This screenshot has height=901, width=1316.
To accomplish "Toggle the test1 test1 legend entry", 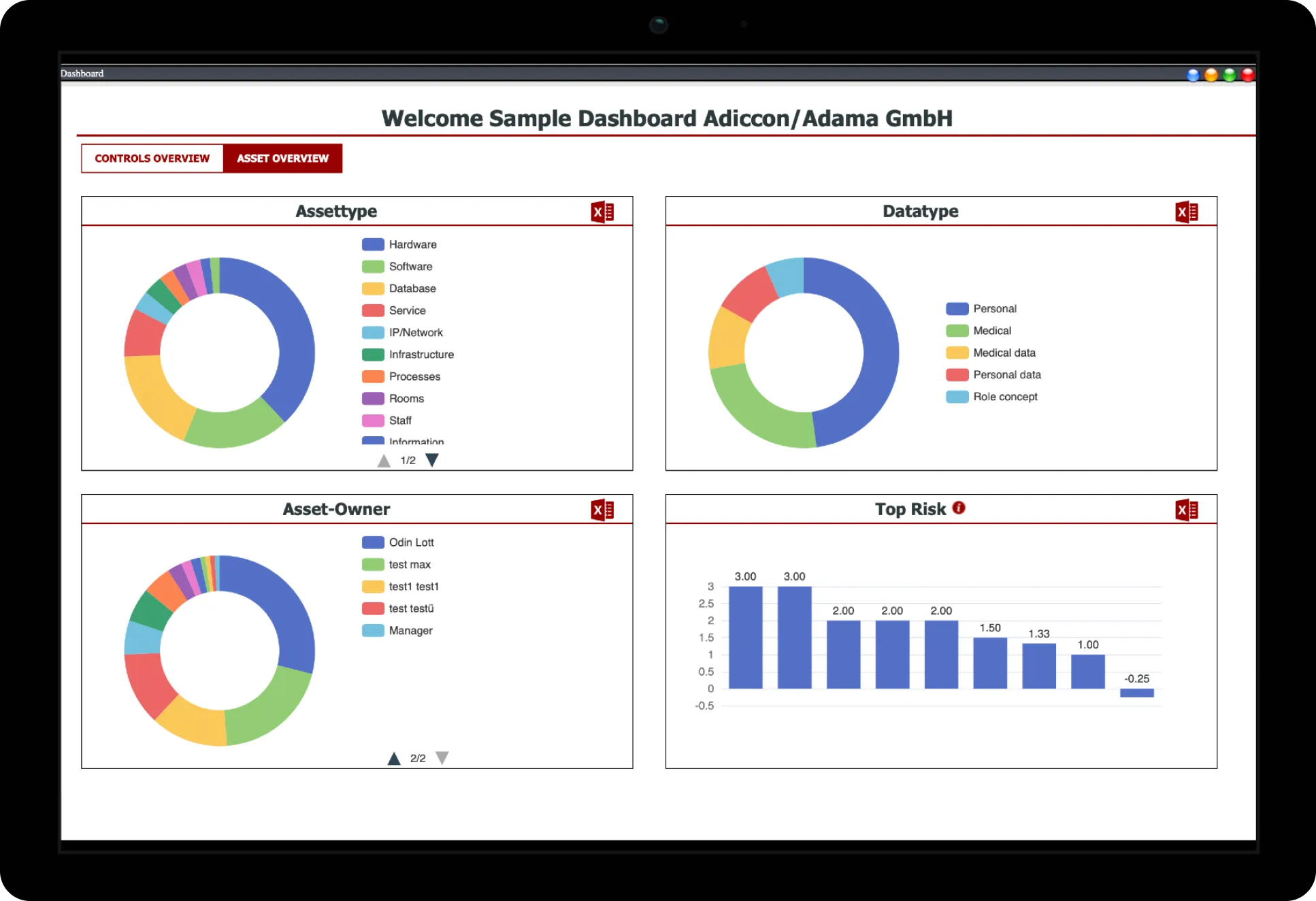I will (x=401, y=587).
